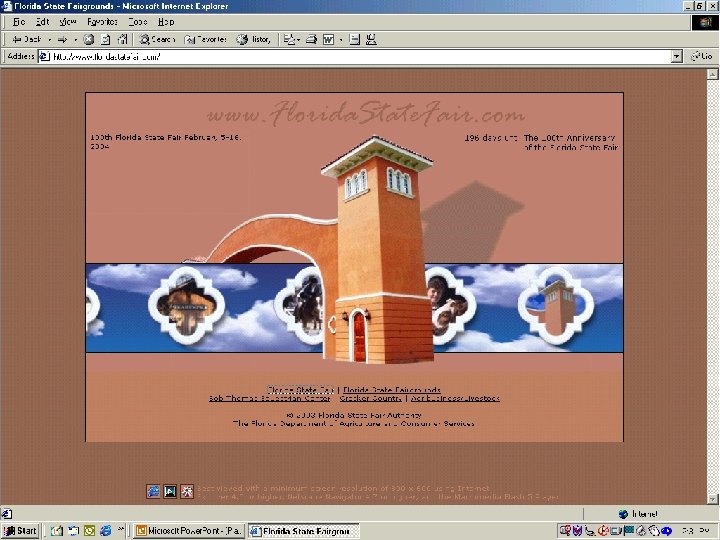This screenshot has height=540, width=720.
Task: Click the first system tray icon
Action: coord(565,531)
